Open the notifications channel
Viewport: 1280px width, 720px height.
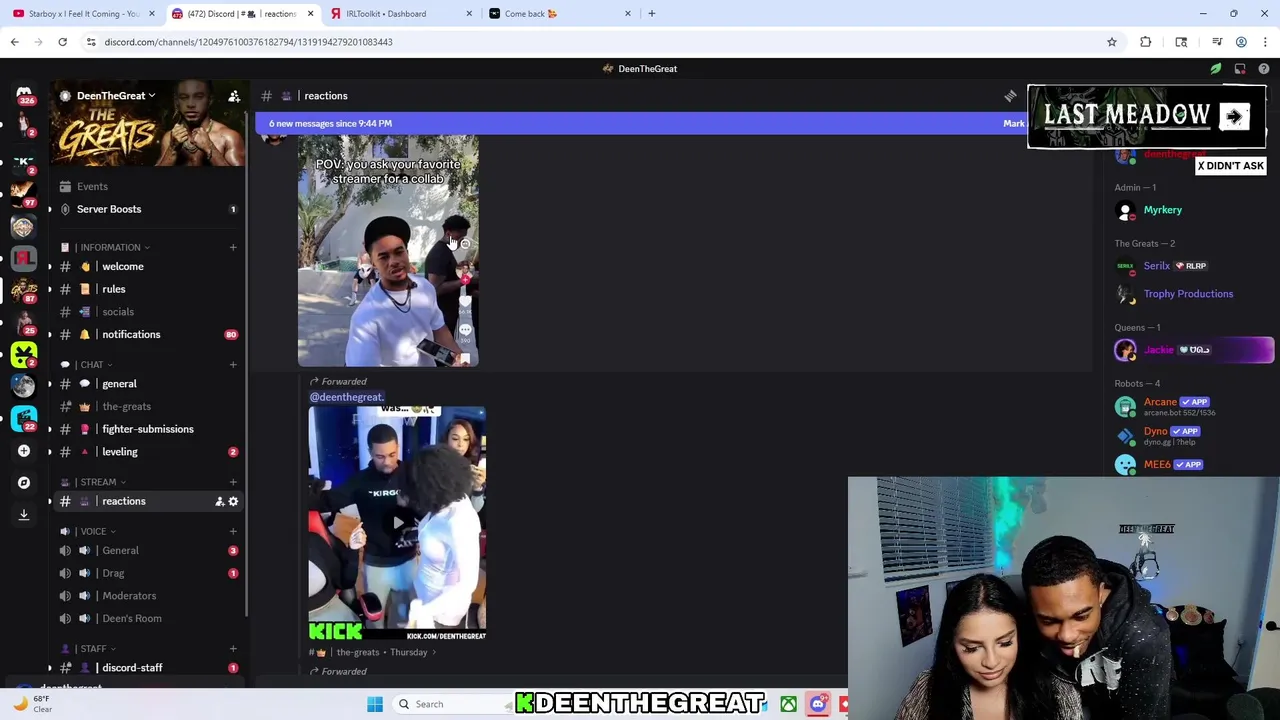coord(149,335)
